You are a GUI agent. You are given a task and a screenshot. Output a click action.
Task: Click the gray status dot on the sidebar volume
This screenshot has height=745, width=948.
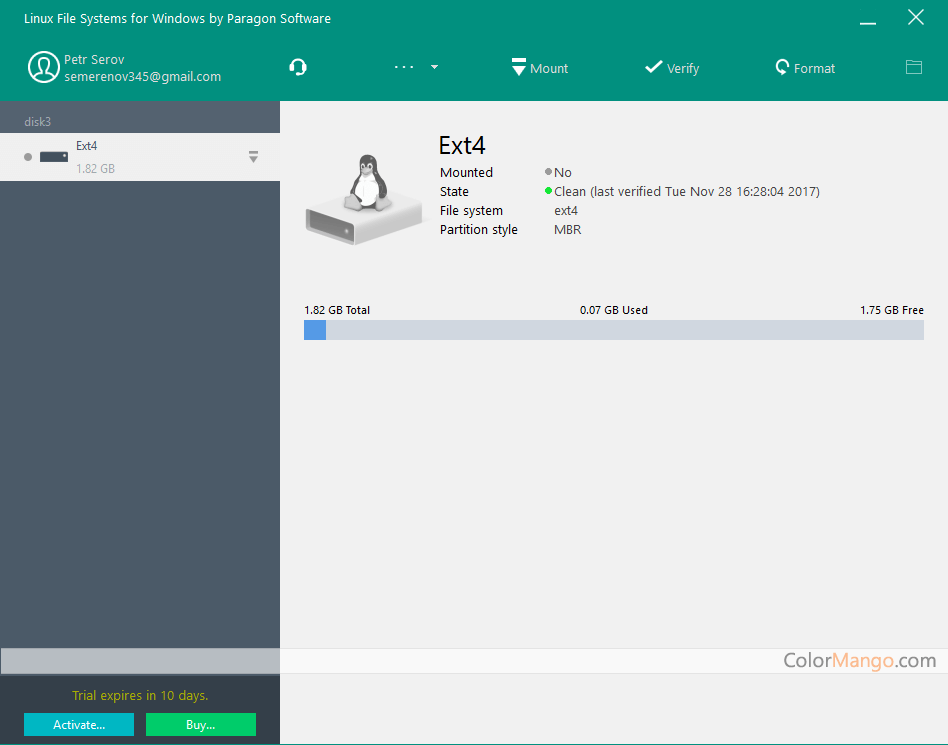click(28, 157)
